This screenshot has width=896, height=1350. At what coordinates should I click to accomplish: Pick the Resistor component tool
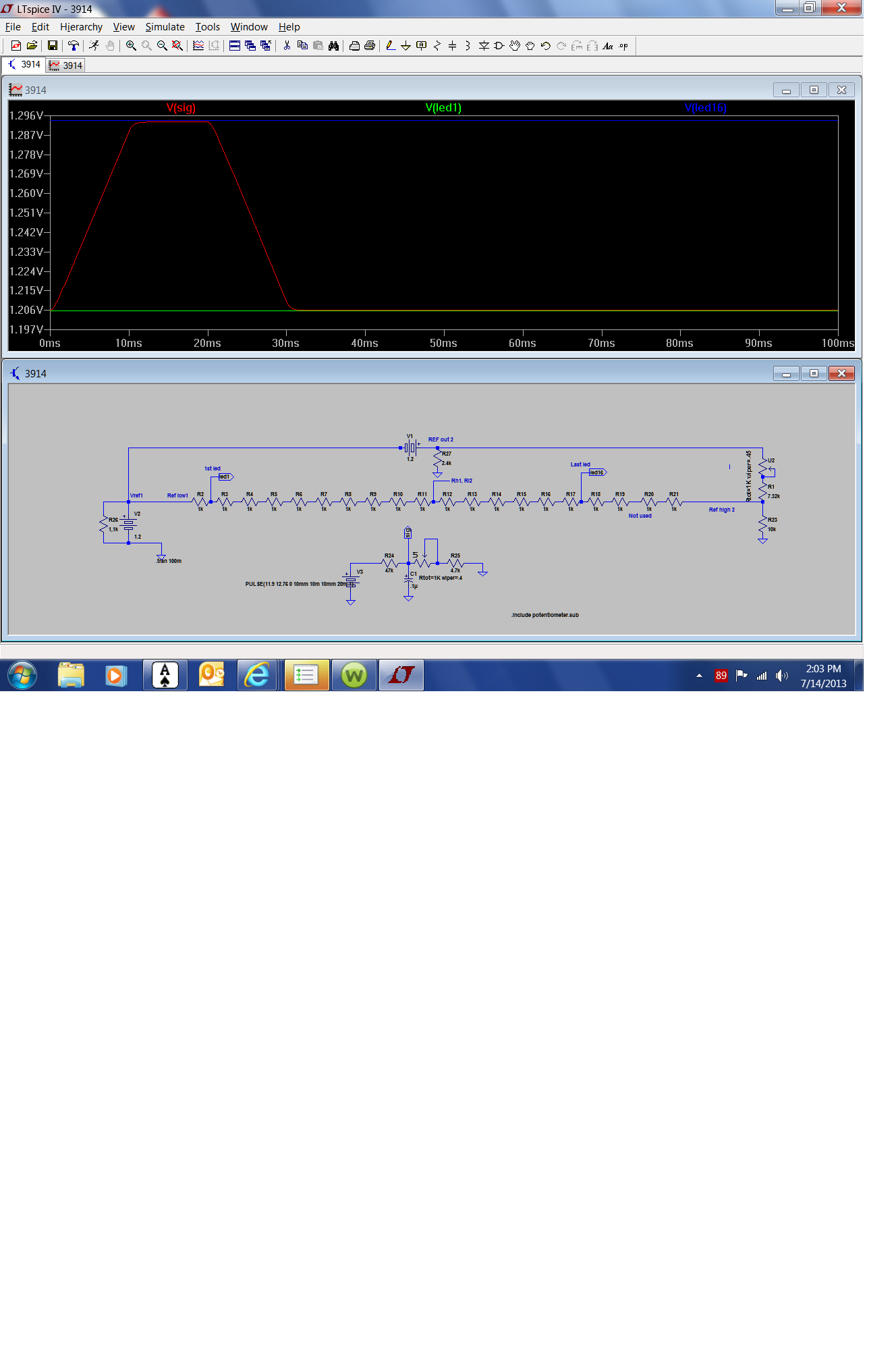[437, 46]
